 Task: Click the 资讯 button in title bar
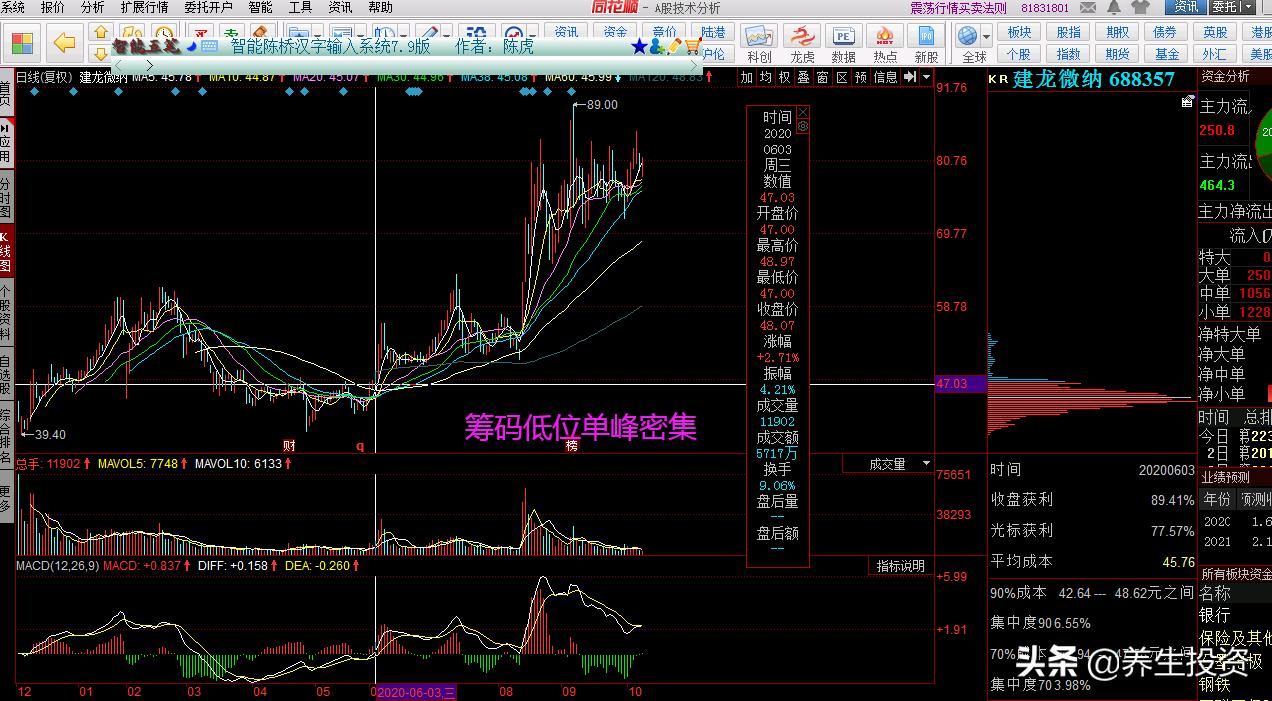click(x=1186, y=7)
